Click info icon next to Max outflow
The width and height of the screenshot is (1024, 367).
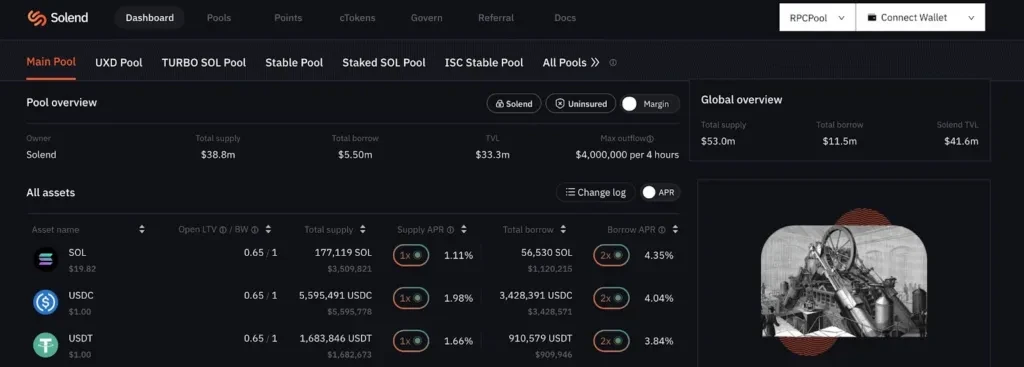tap(650, 138)
